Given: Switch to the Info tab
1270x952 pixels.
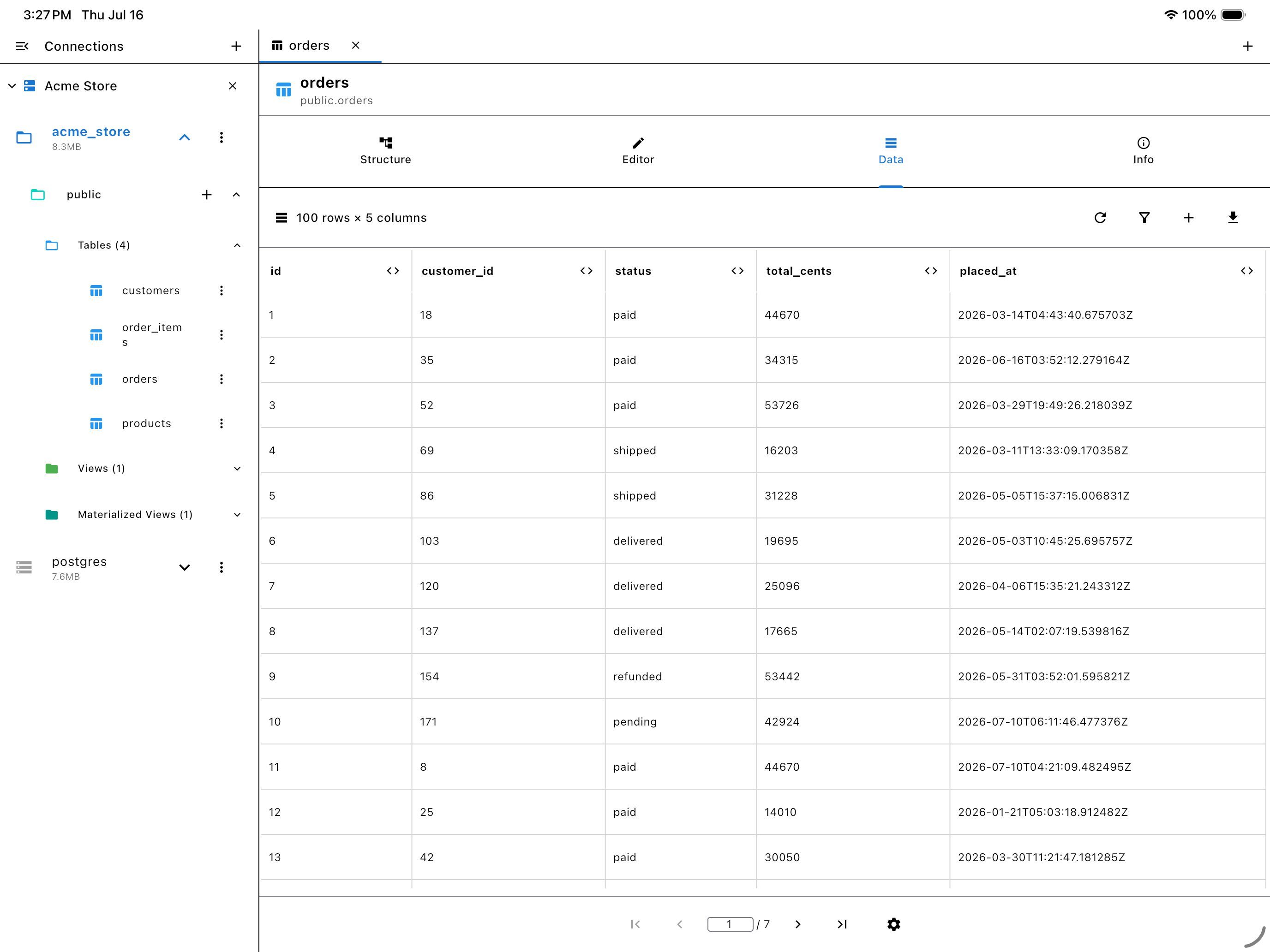Looking at the screenshot, I should (1143, 151).
